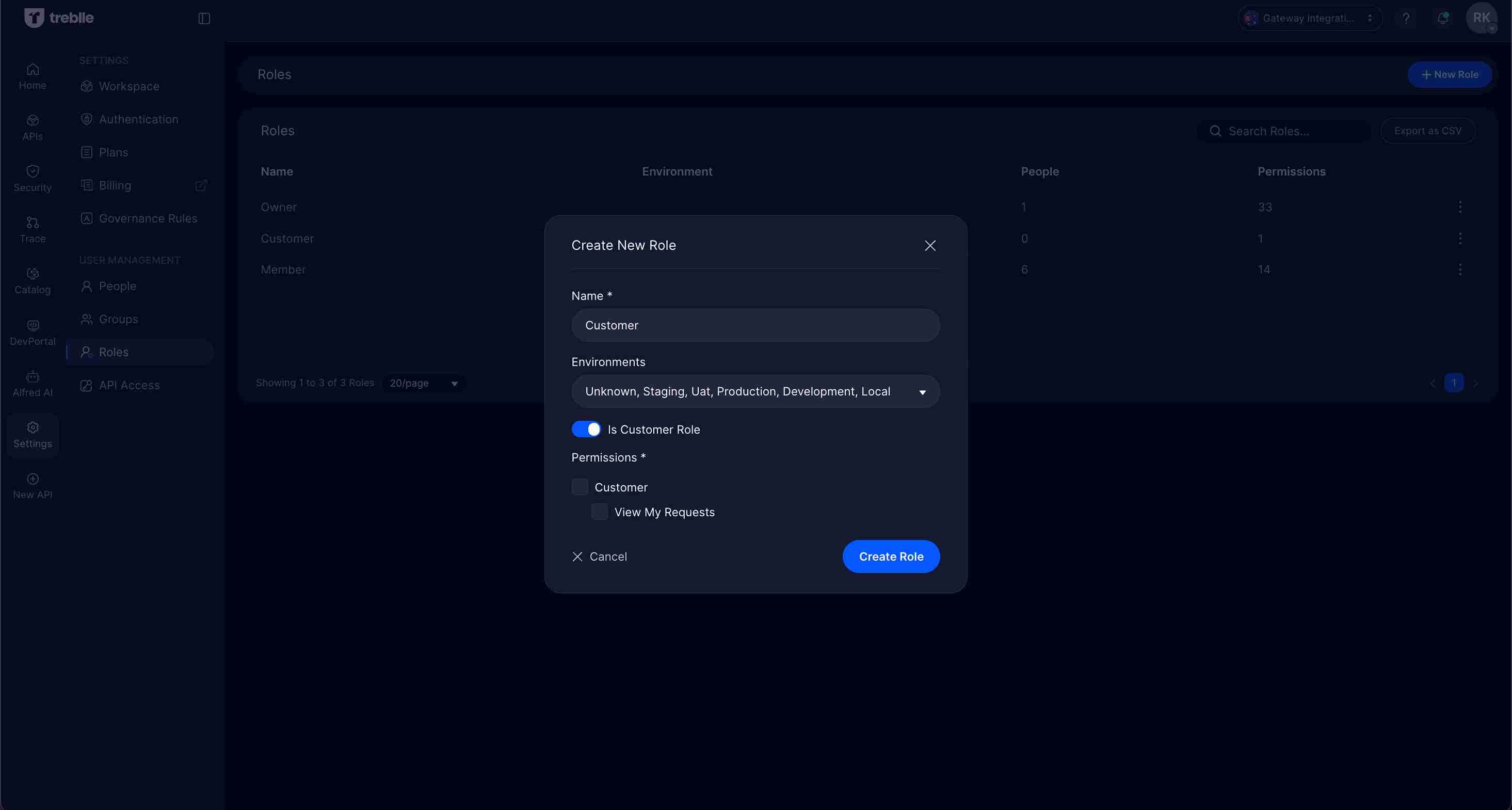
Task: Cancel the Create New Role dialog
Action: 599,556
